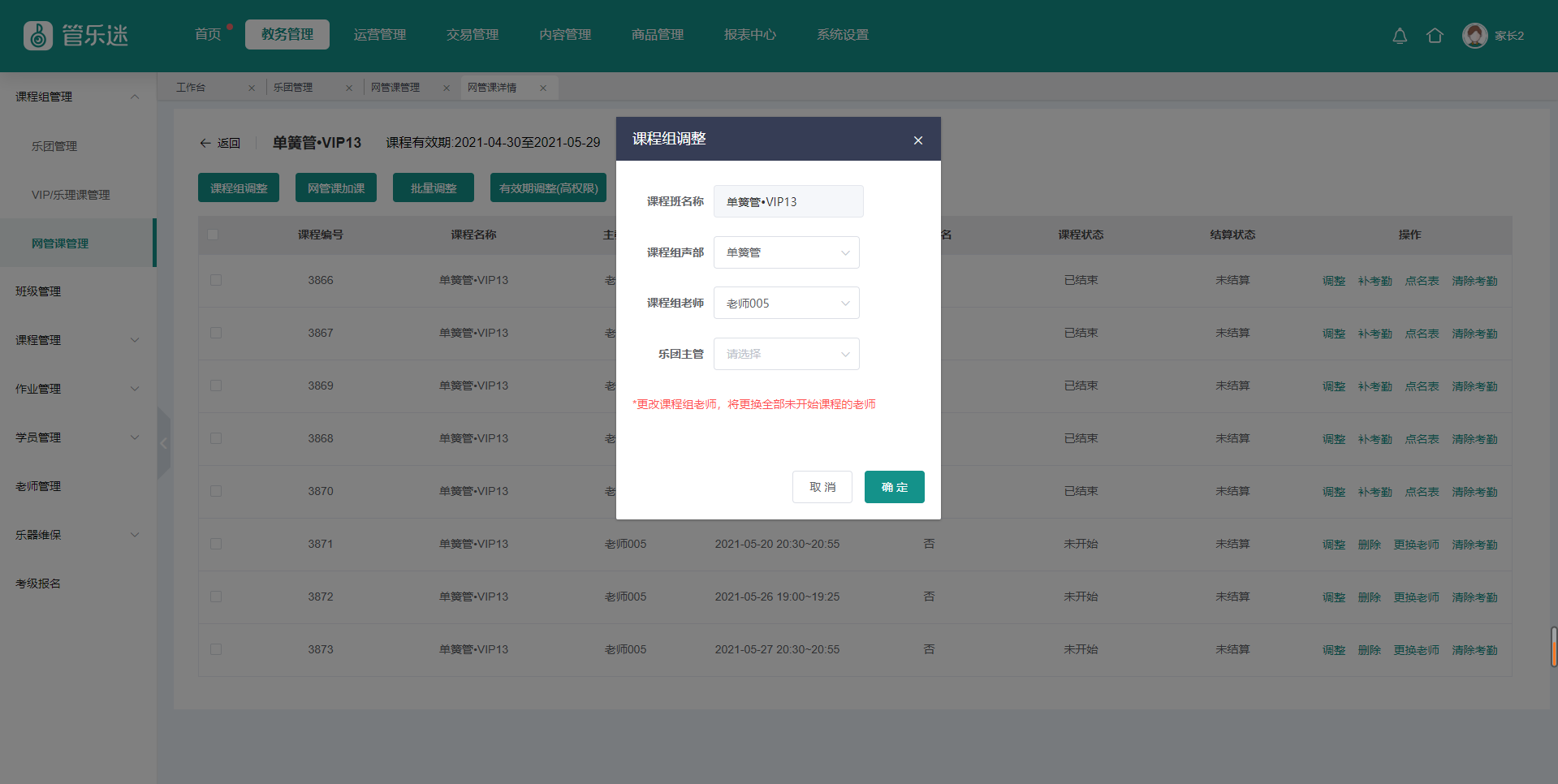Open the 乐团主管 dropdown
This screenshot has height=784, width=1558.
(786, 354)
